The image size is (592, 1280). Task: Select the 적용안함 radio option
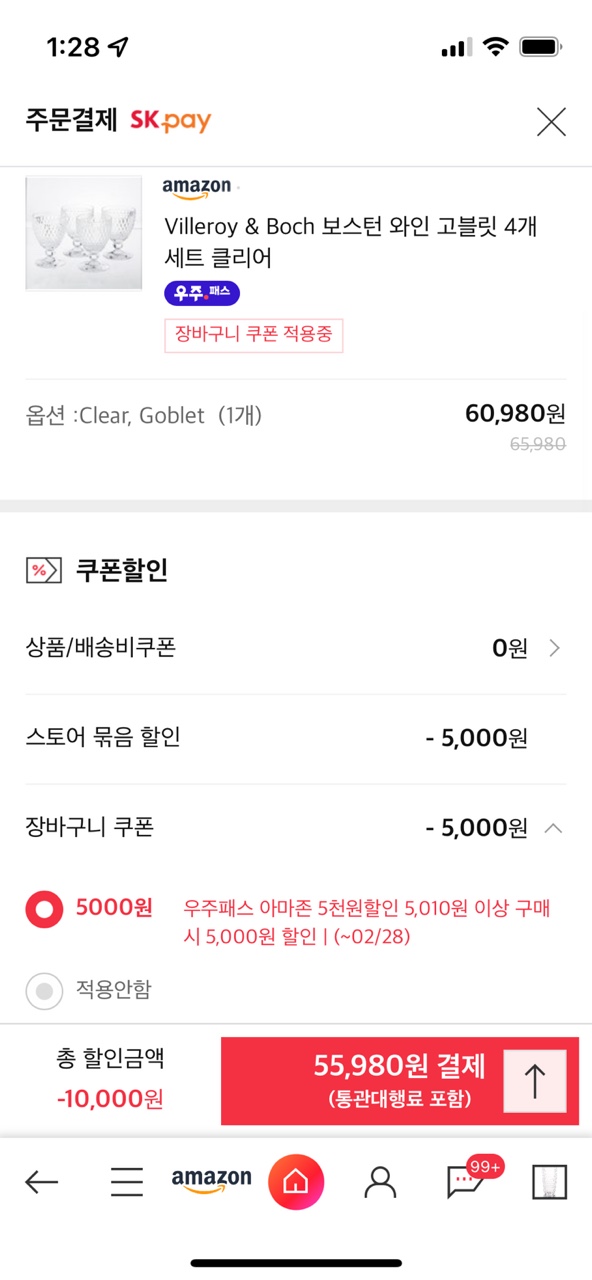tap(44, 991)
